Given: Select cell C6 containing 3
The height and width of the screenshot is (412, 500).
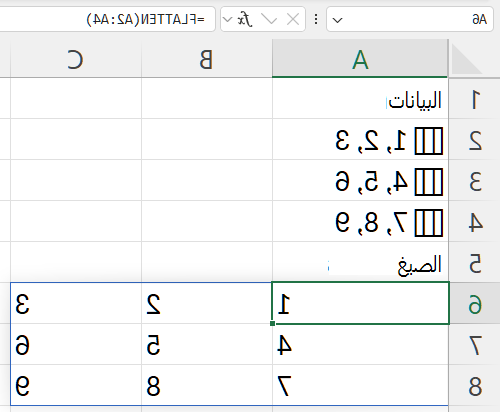Looking at the screenshot, I should click(x=76, y=303).
